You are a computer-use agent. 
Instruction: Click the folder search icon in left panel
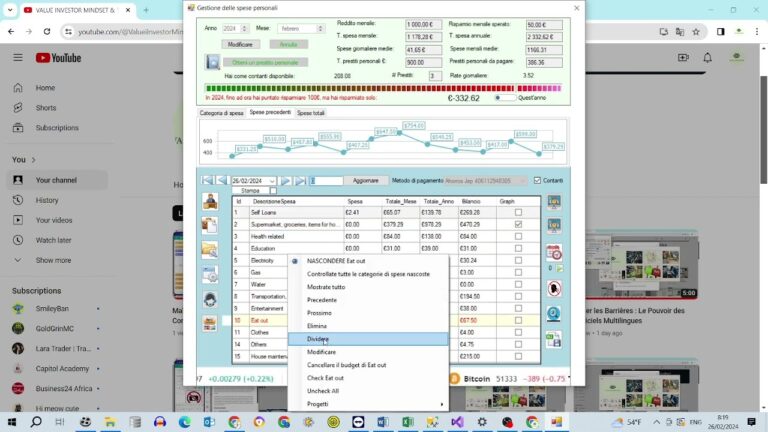coord(210,250)
